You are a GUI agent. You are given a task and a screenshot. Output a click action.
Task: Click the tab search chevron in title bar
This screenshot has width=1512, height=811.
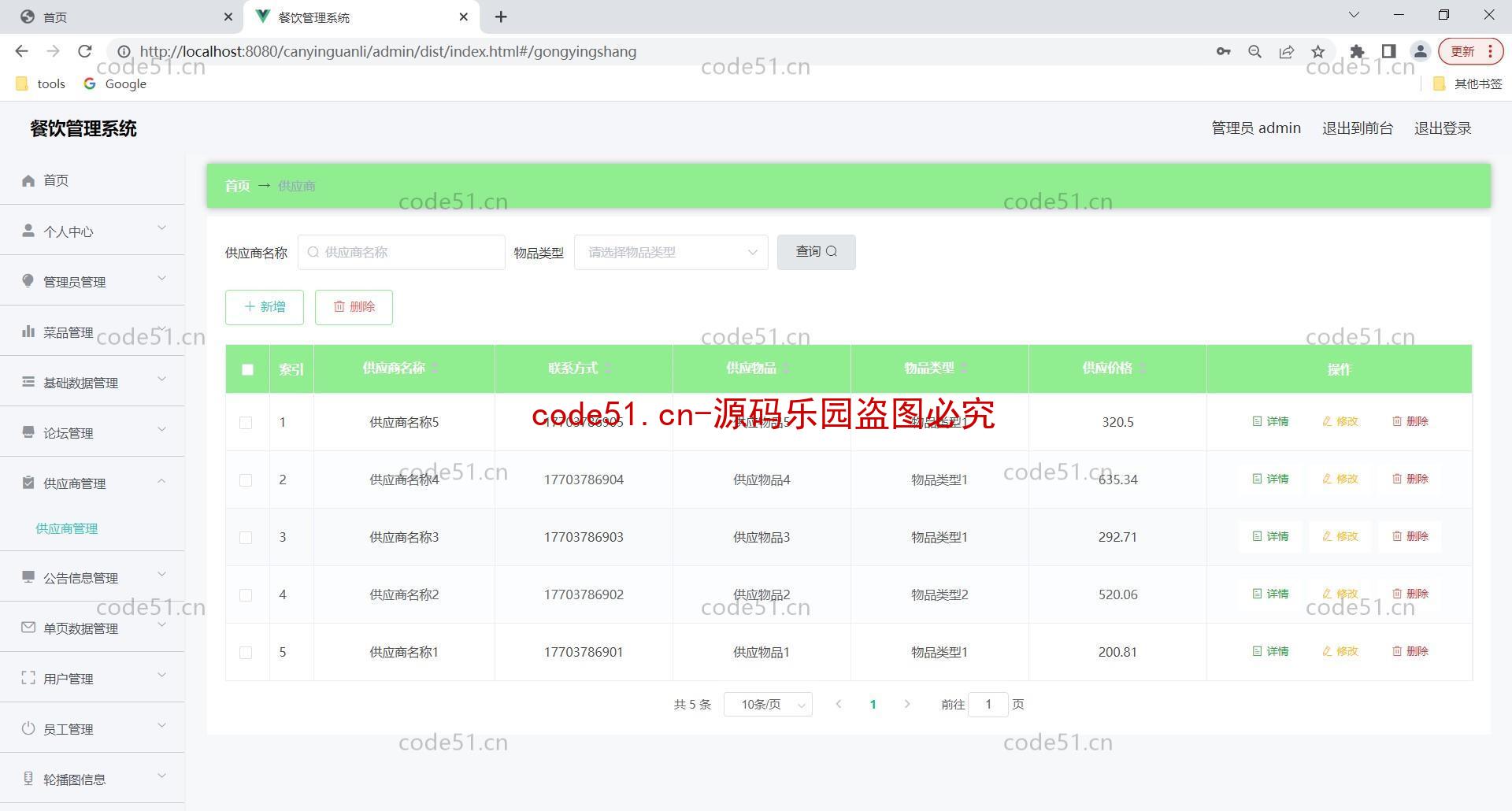pos(1354,15)
